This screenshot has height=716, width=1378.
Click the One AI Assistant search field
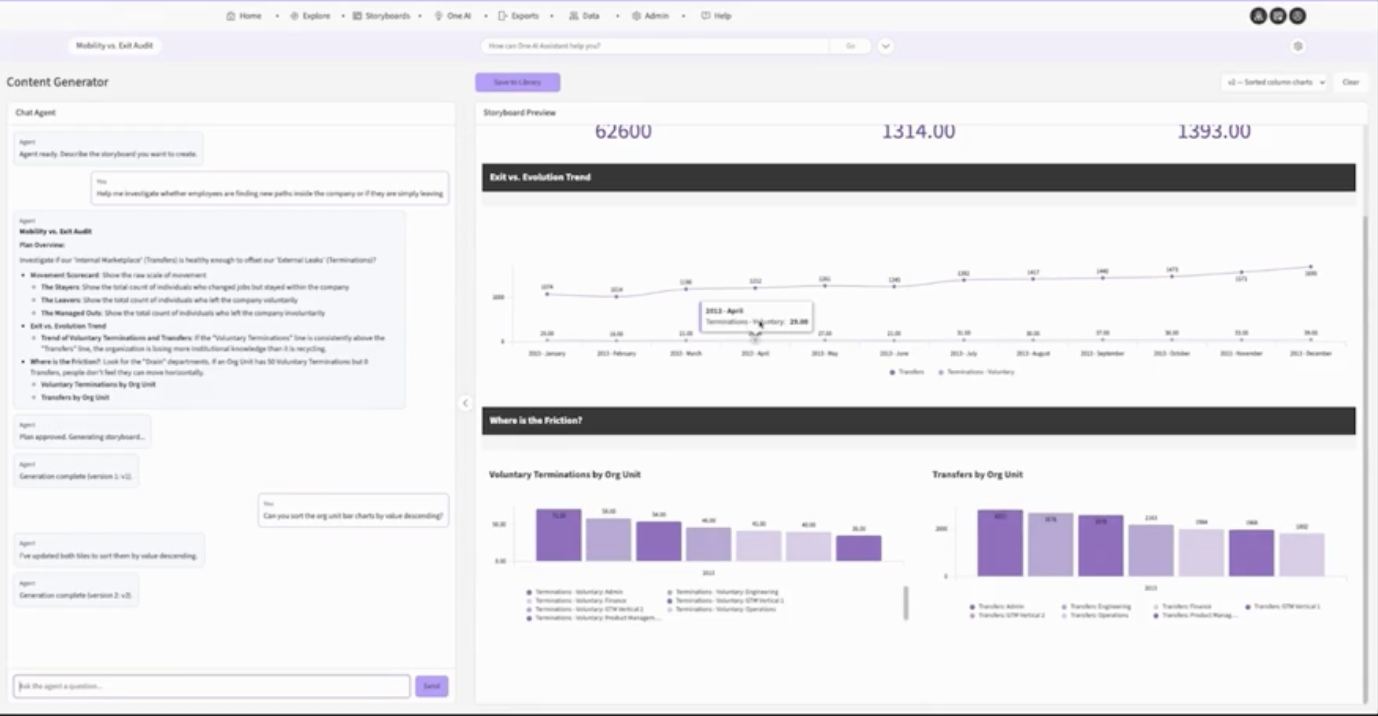[654, 46]
